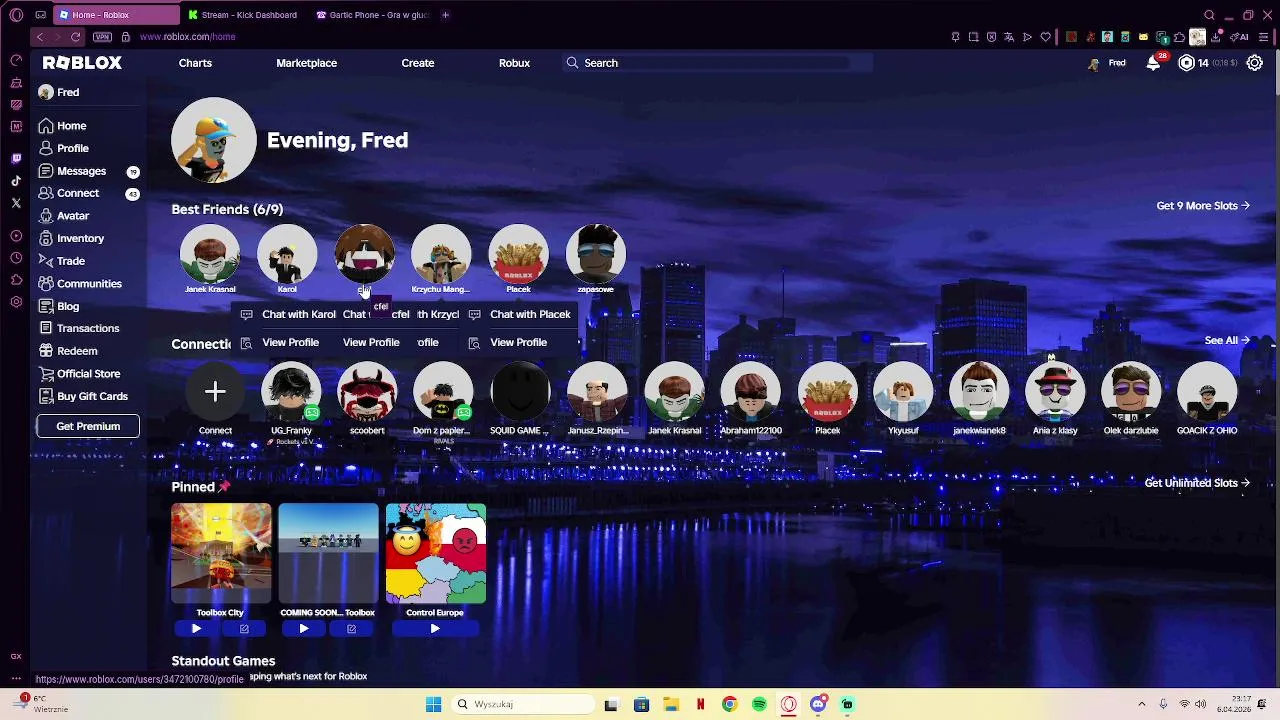Click the Get Premium button
Screen dimensions: 1280x720
[x=88, y=426]
